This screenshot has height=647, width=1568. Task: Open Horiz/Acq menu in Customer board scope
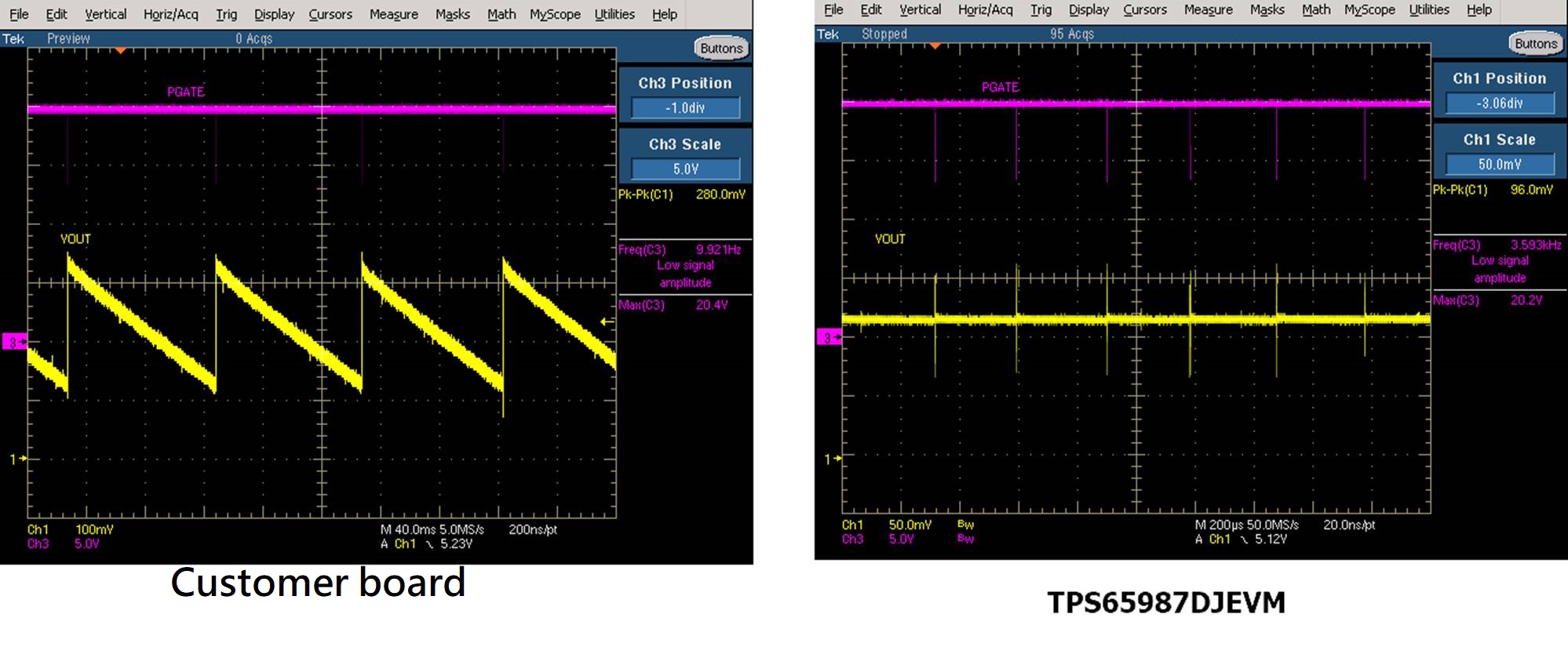(x=170, y=14)
